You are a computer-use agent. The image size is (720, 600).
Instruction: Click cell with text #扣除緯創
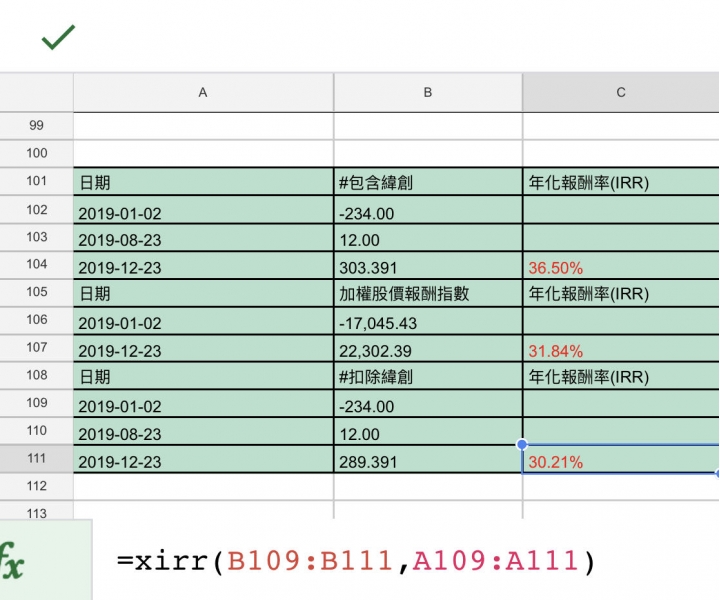click(428, 376)
